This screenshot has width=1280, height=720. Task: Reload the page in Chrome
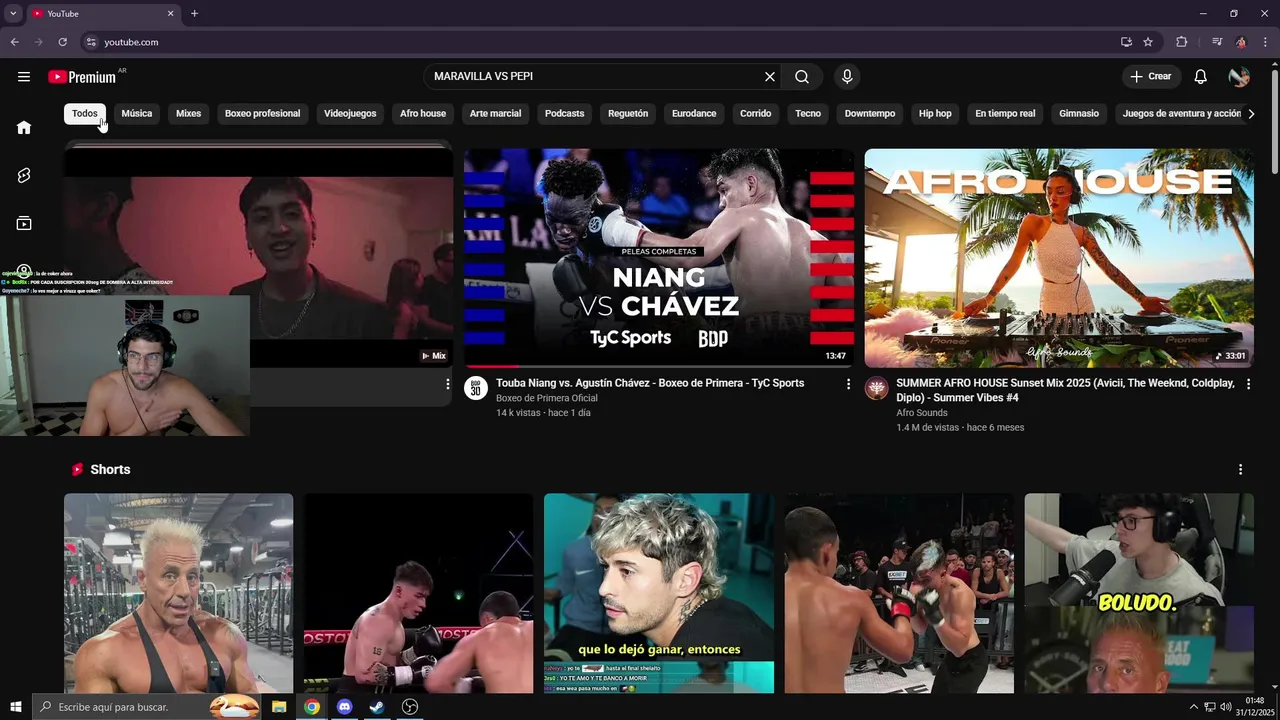(62, 42)
